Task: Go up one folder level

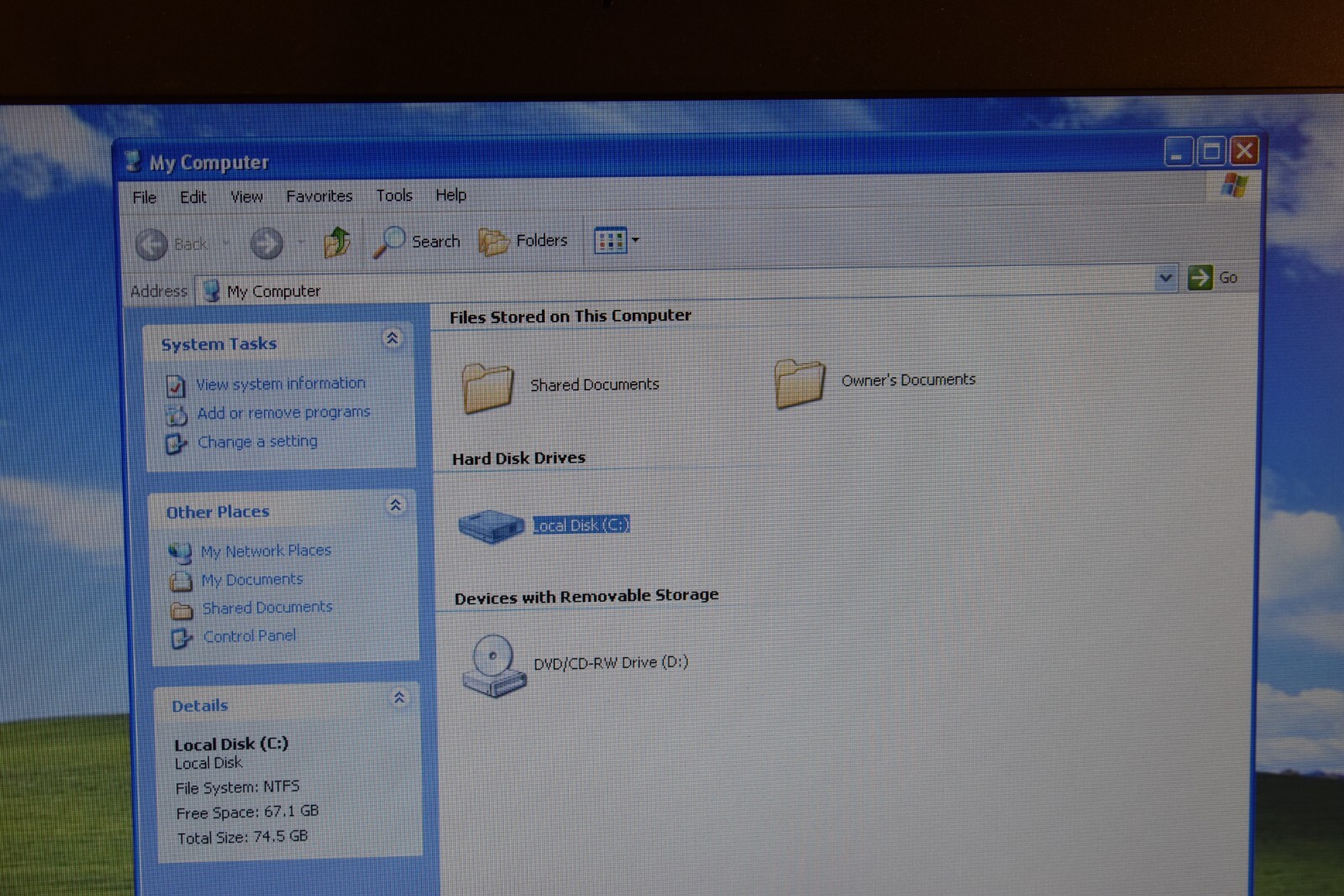Action: (x=338, y=243)
